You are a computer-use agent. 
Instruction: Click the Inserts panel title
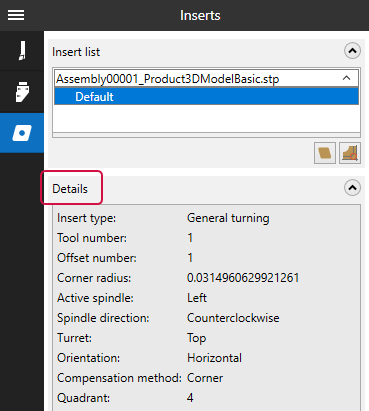200,15
